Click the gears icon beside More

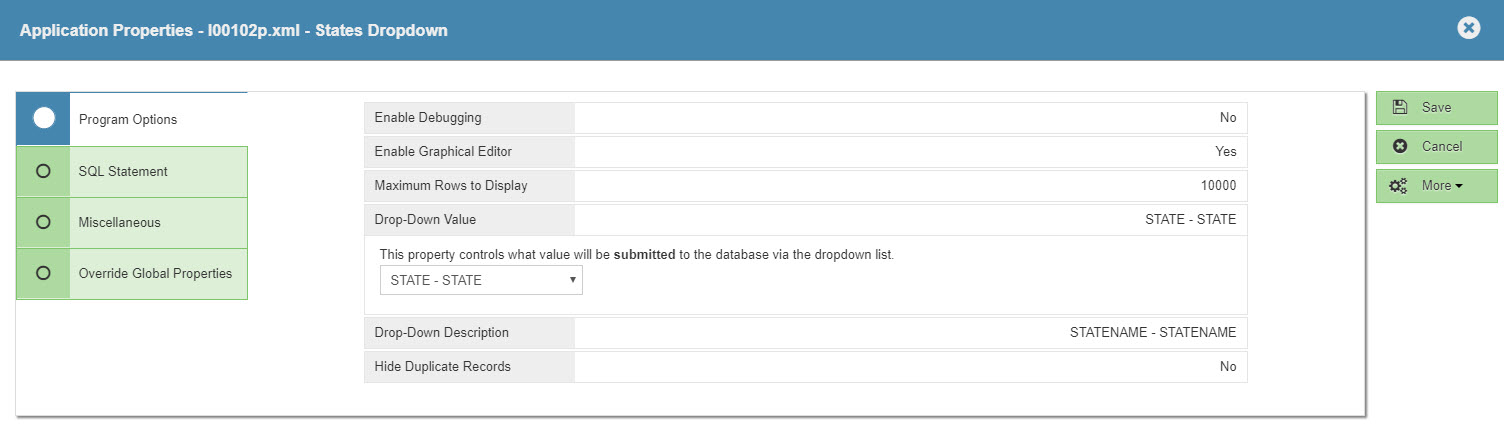pos(1399,185)
